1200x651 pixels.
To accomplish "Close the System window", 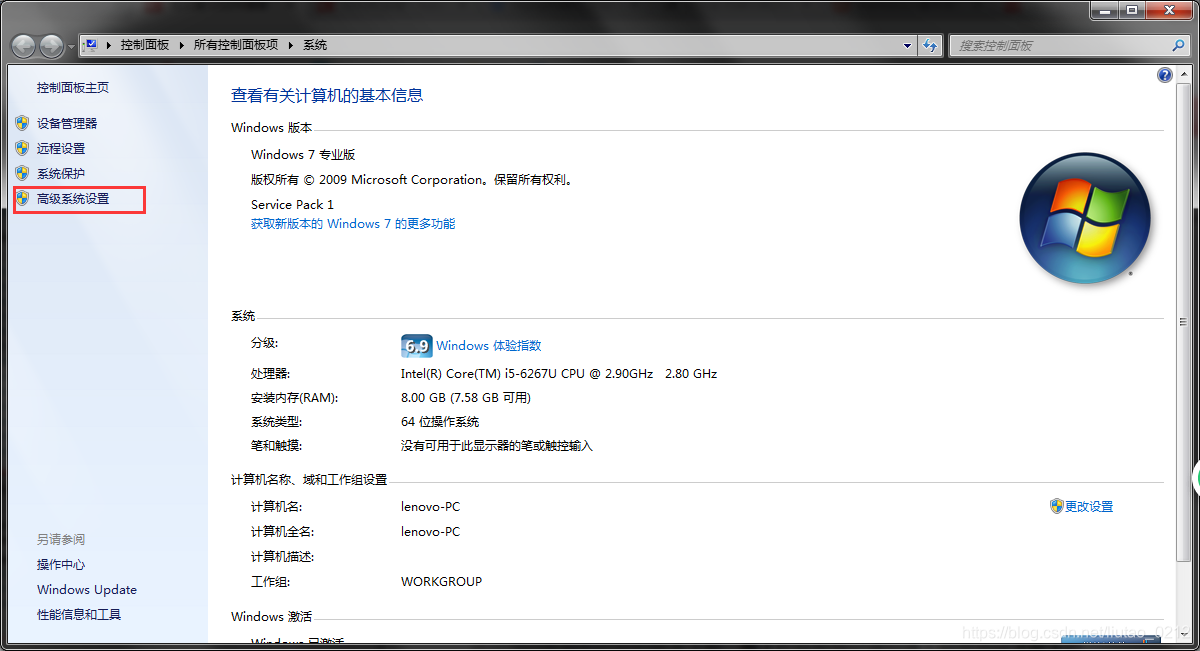I will pos(1170,9).
